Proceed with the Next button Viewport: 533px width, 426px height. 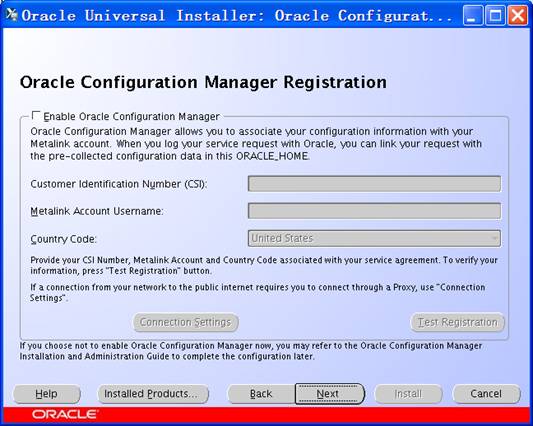click(329, 394)
